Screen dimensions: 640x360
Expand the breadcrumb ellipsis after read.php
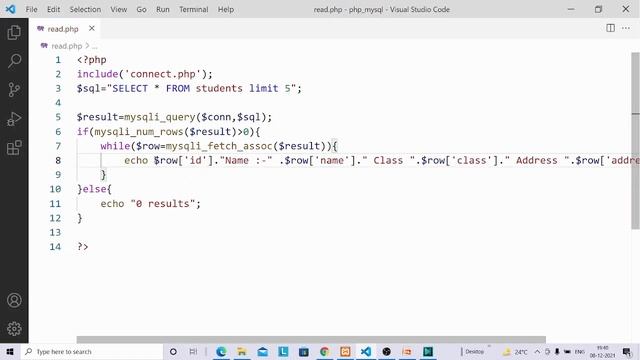95,46
